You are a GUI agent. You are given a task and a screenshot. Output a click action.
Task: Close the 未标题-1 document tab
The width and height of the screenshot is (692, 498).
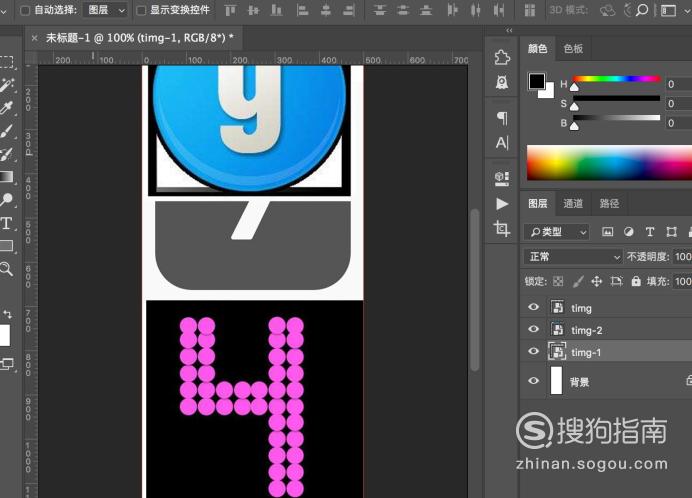coord(34,38)
